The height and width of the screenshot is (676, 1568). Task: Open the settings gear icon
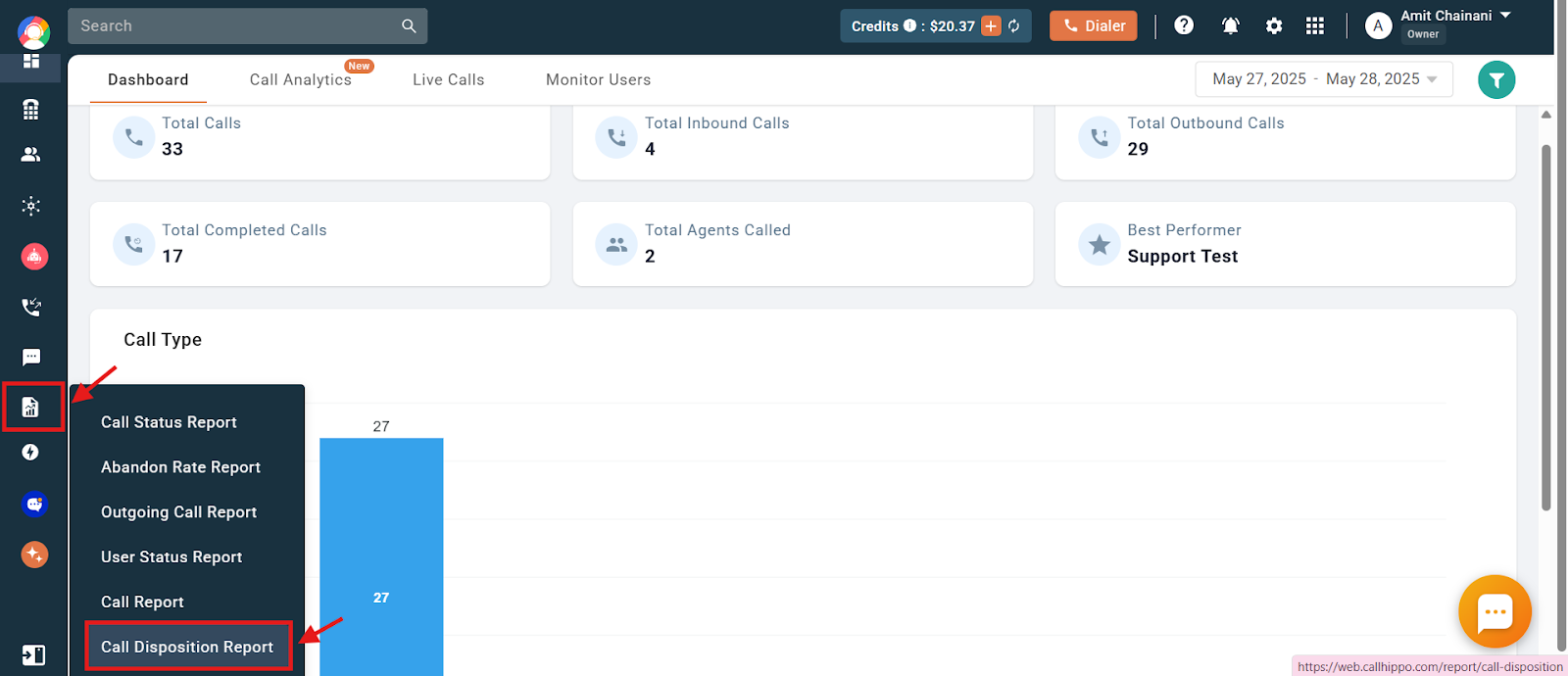[1274, 26]
